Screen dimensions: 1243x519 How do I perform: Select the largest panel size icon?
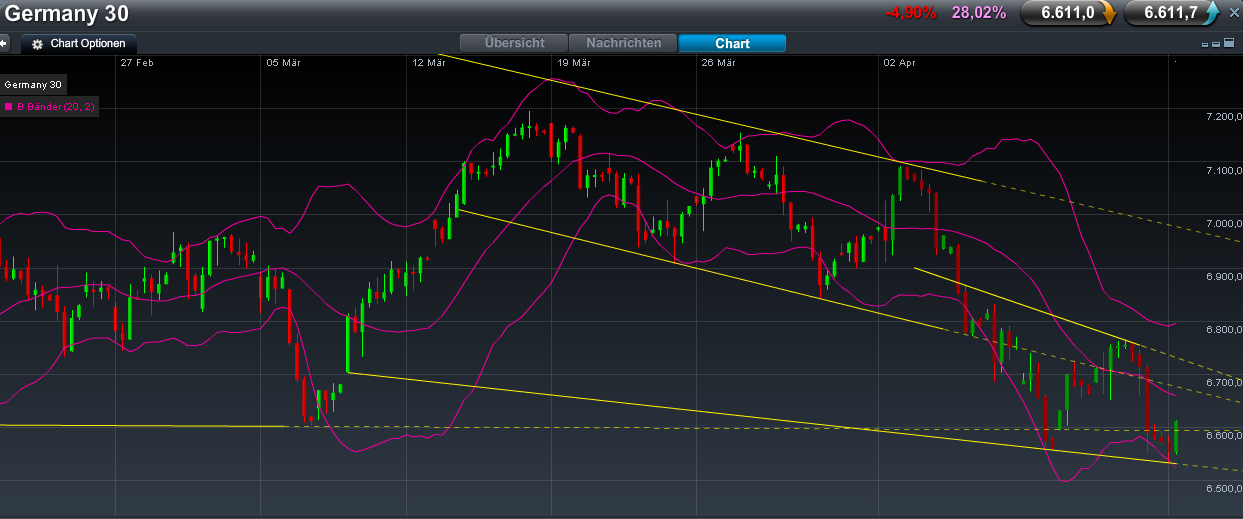click(1229, 42)
